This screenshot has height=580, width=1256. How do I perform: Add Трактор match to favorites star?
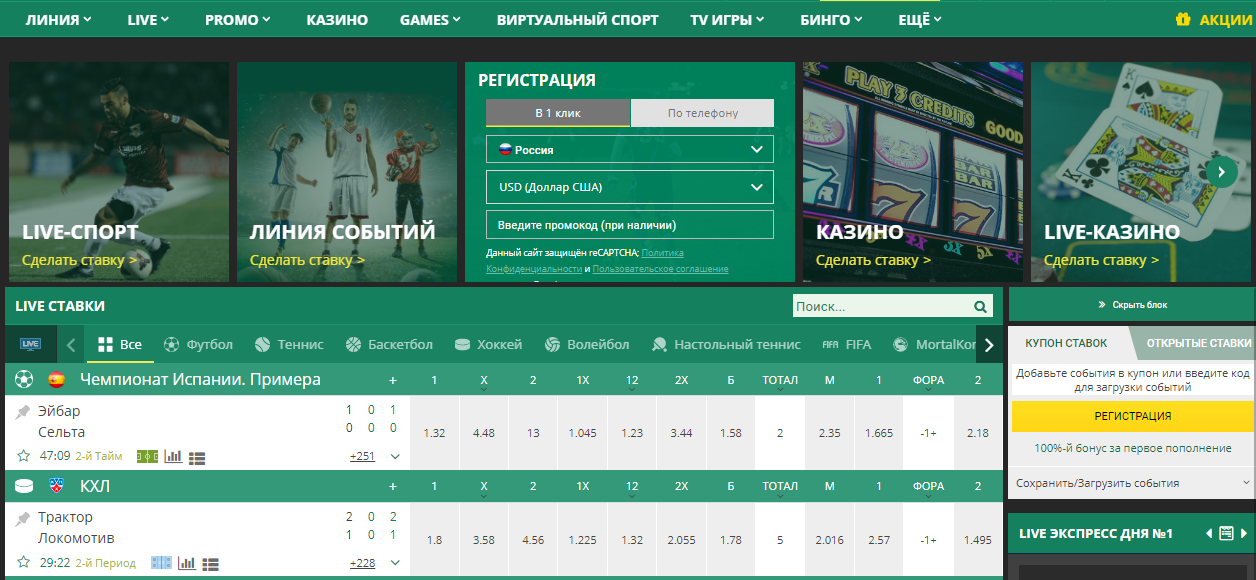point(23,562)
